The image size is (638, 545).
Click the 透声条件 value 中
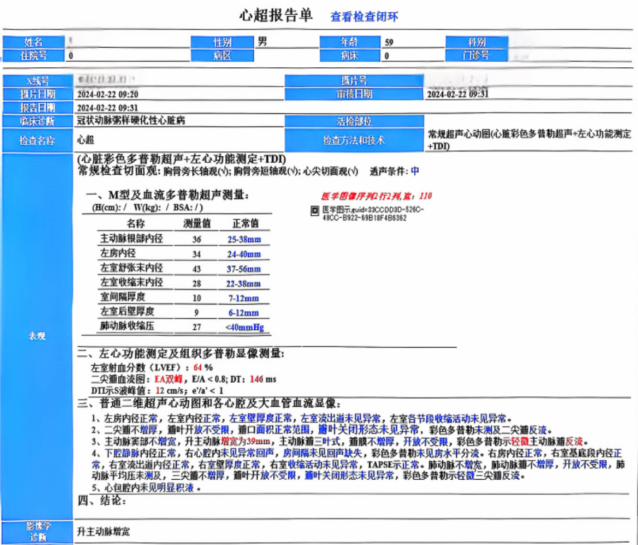click(x=415, y=171)
